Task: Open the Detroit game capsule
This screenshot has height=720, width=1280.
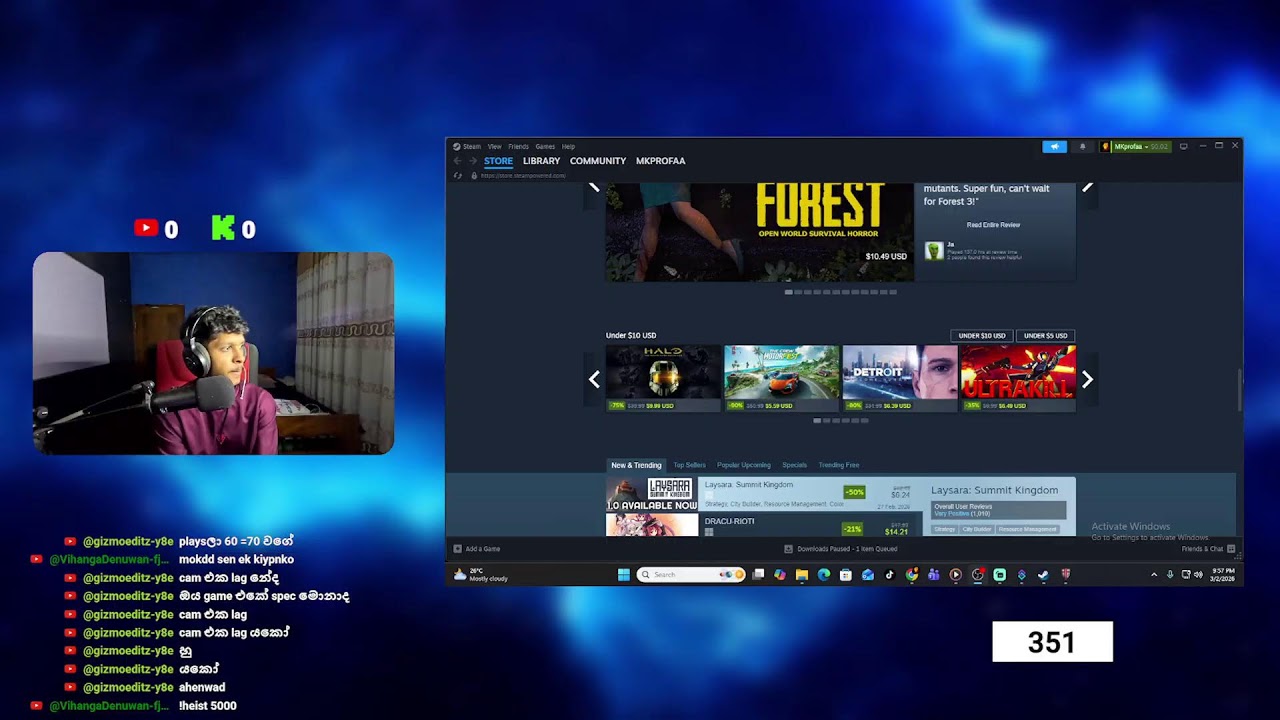Action: (x=900, y=378)
